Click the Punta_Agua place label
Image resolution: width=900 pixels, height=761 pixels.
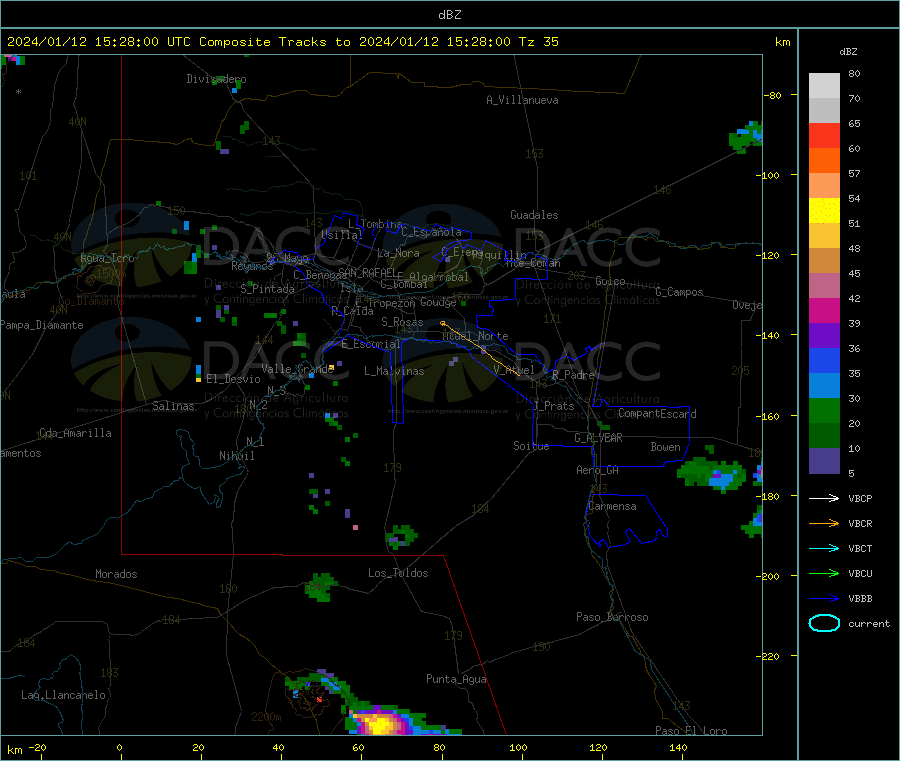(x=456, y=679)
